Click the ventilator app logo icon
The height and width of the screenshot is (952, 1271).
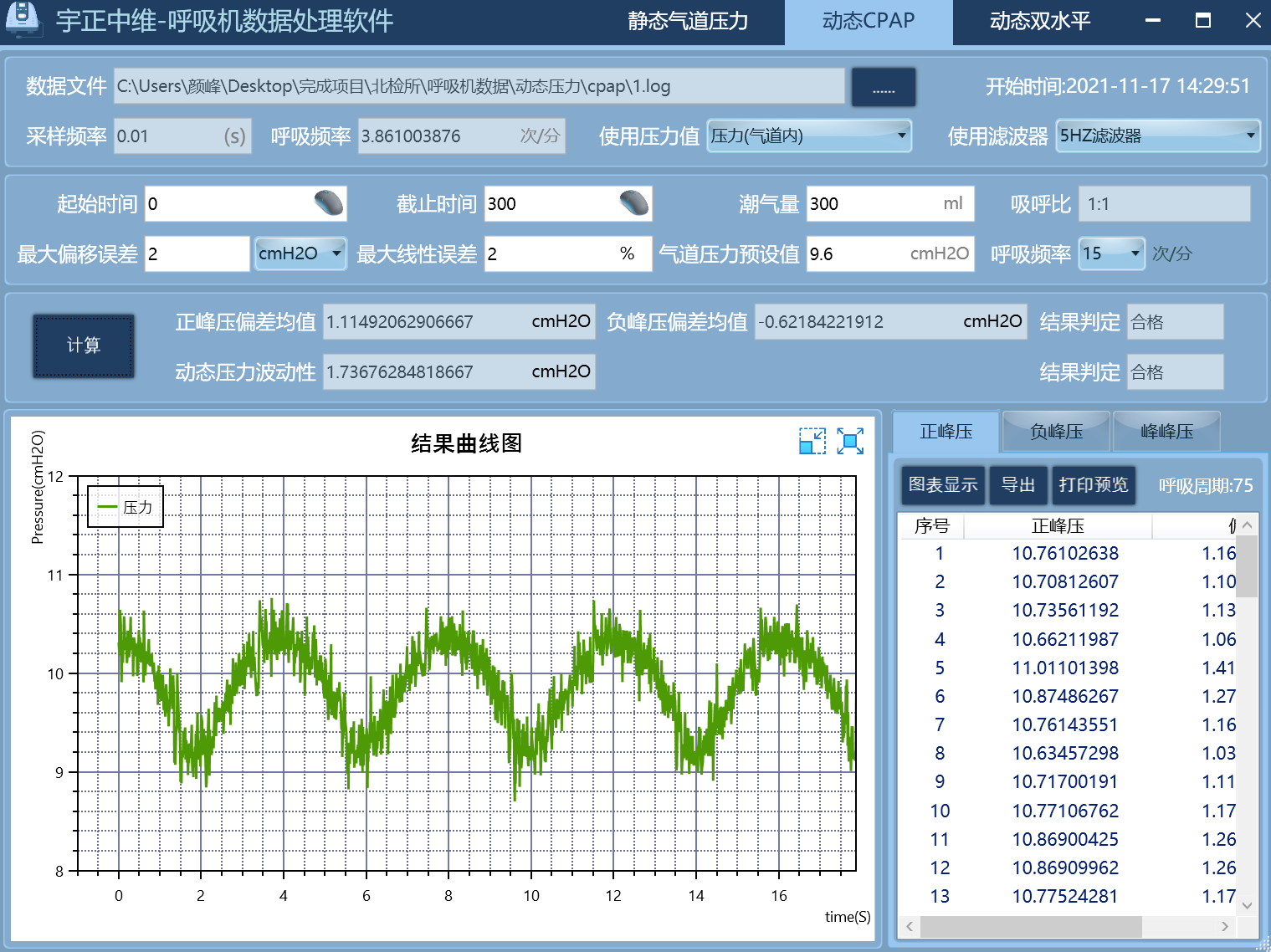[23, 18]
